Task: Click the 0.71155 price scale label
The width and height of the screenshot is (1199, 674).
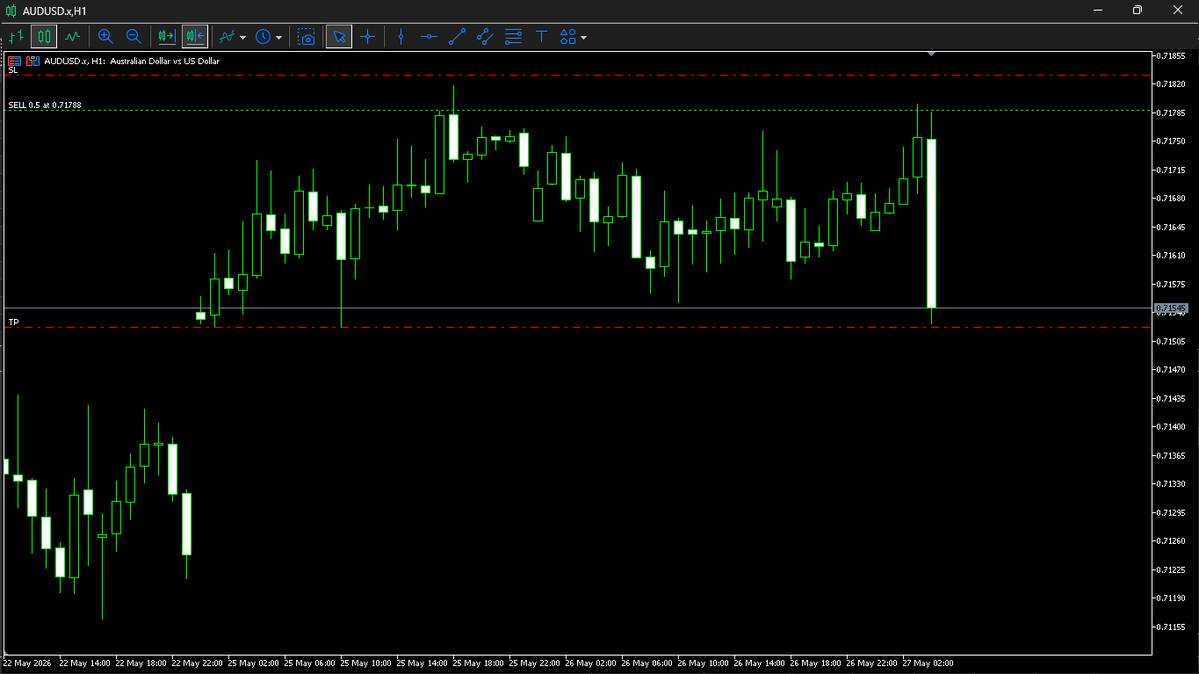Action: (1170, 627)
